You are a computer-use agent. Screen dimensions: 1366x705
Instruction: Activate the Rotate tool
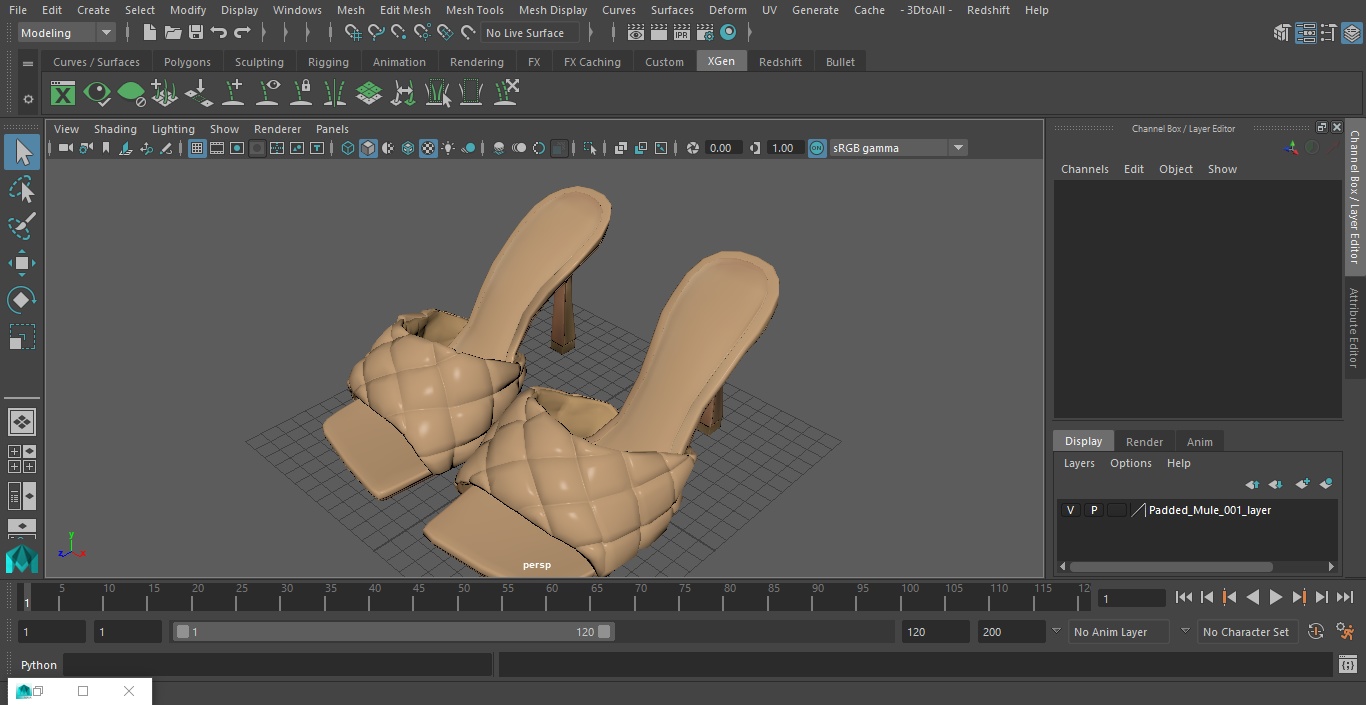click(x=22, y=300)
